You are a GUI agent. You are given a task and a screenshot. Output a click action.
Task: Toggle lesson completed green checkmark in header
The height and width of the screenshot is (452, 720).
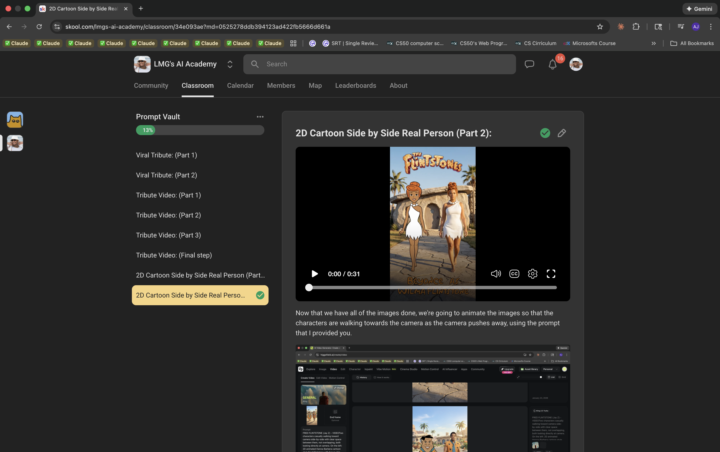click(x=545, y=133)
